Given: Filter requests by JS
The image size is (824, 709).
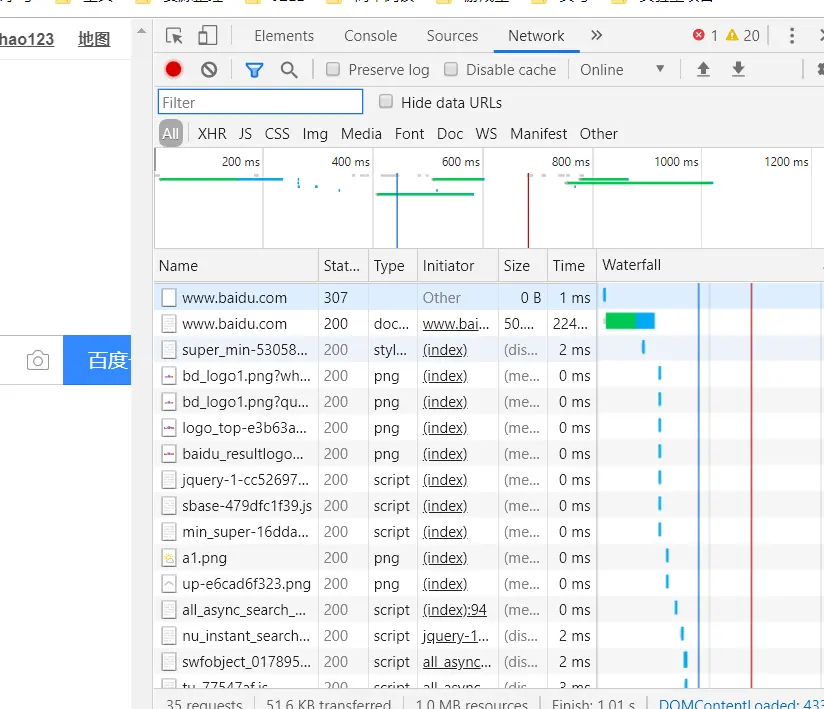Looking at the screenshot, I should pos(245,133).
